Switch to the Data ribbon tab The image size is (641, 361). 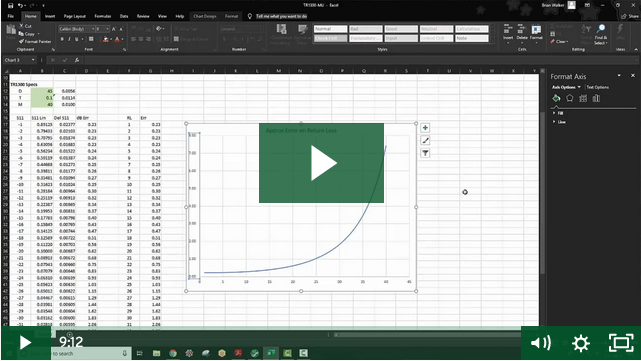coord(124,16)
